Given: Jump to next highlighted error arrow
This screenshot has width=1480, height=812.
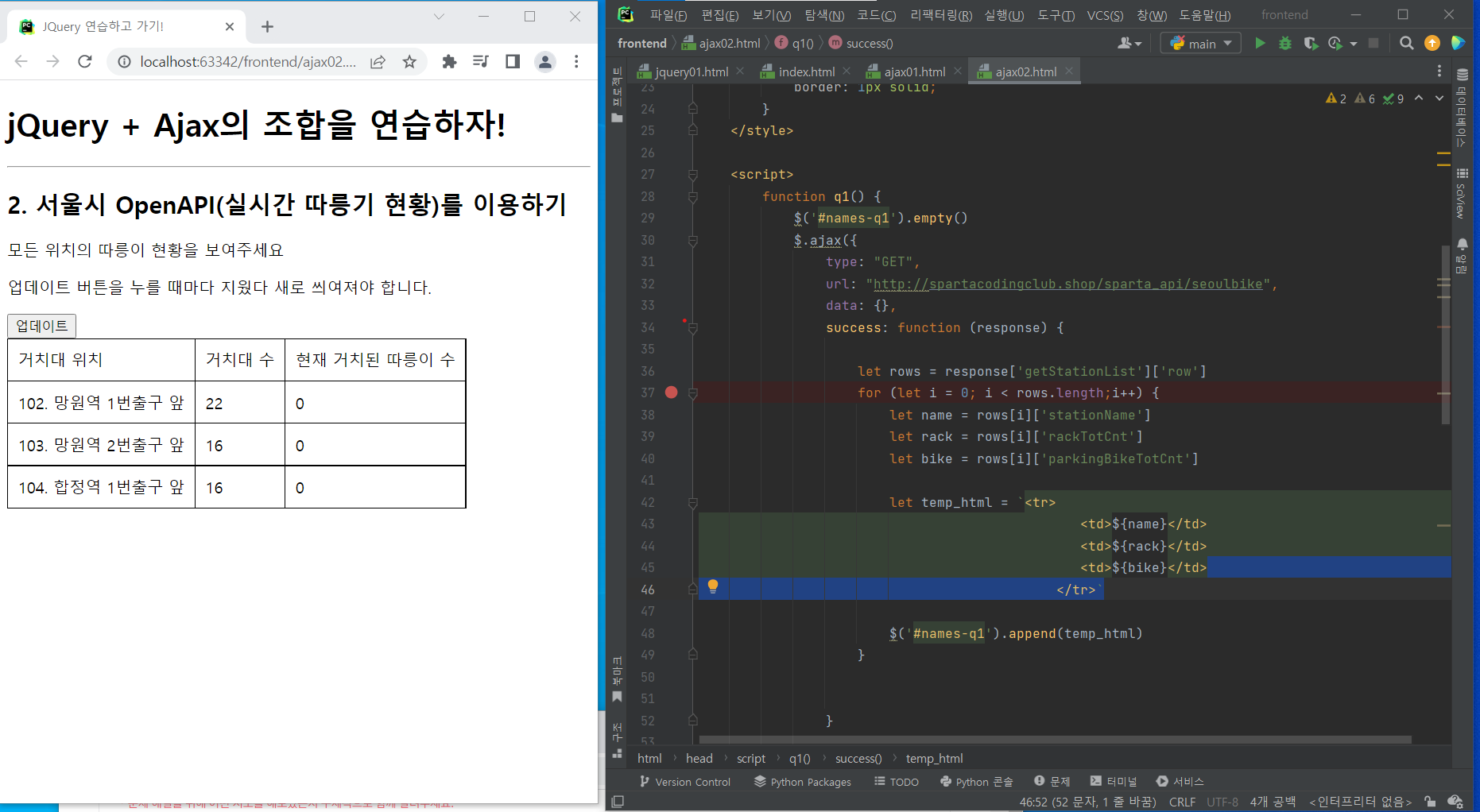Looking at the screenshot, I should click(x=1439, y=98).
